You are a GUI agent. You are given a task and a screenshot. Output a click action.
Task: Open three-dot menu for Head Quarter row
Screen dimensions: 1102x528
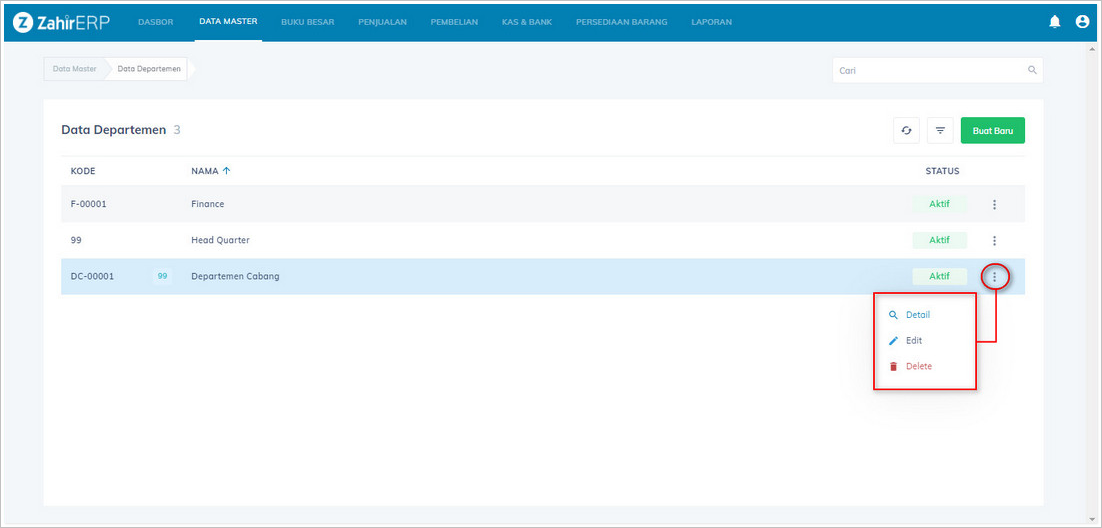coord(994,241)
